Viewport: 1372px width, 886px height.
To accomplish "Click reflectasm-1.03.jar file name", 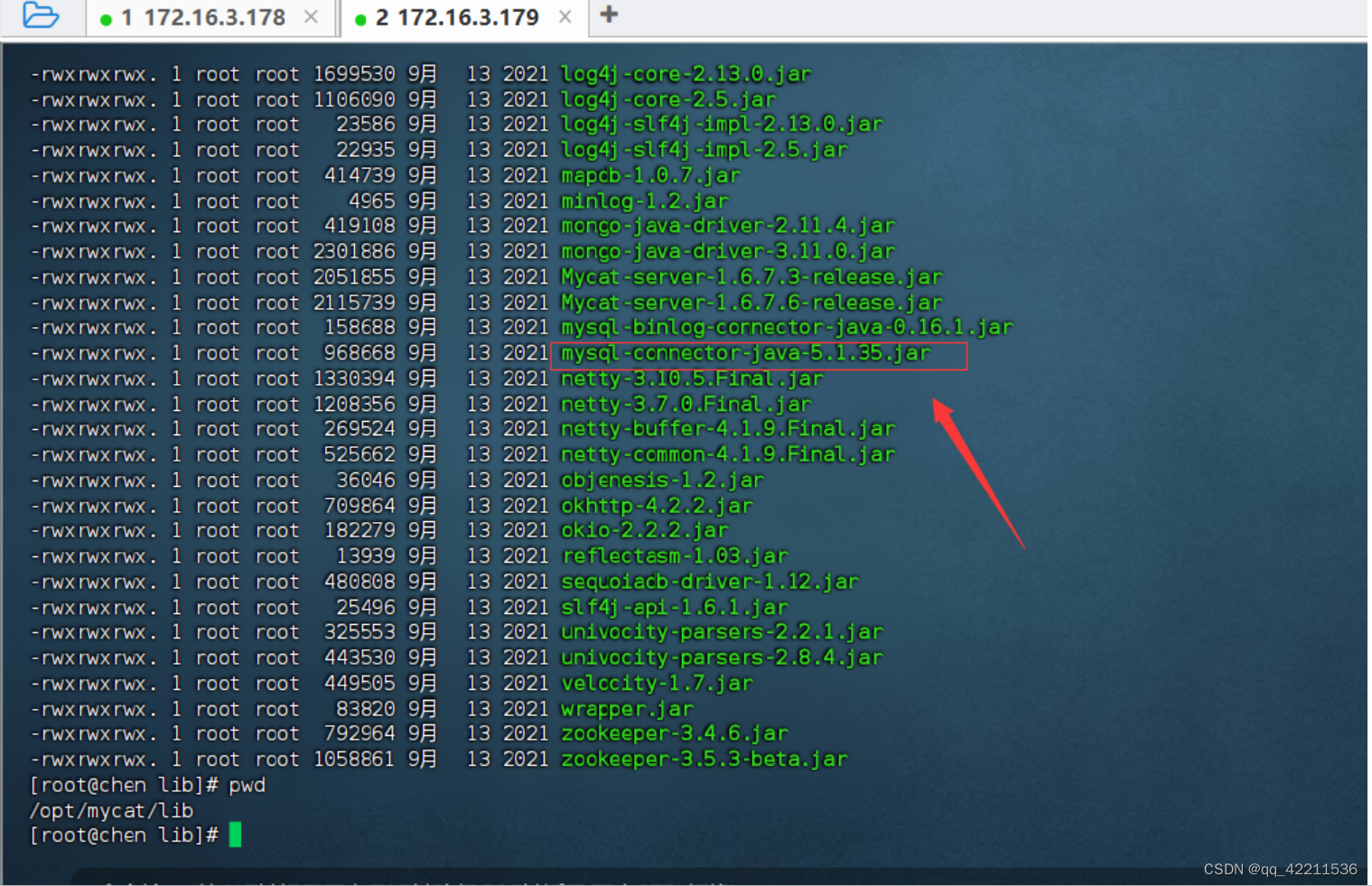I will [674, 556].
